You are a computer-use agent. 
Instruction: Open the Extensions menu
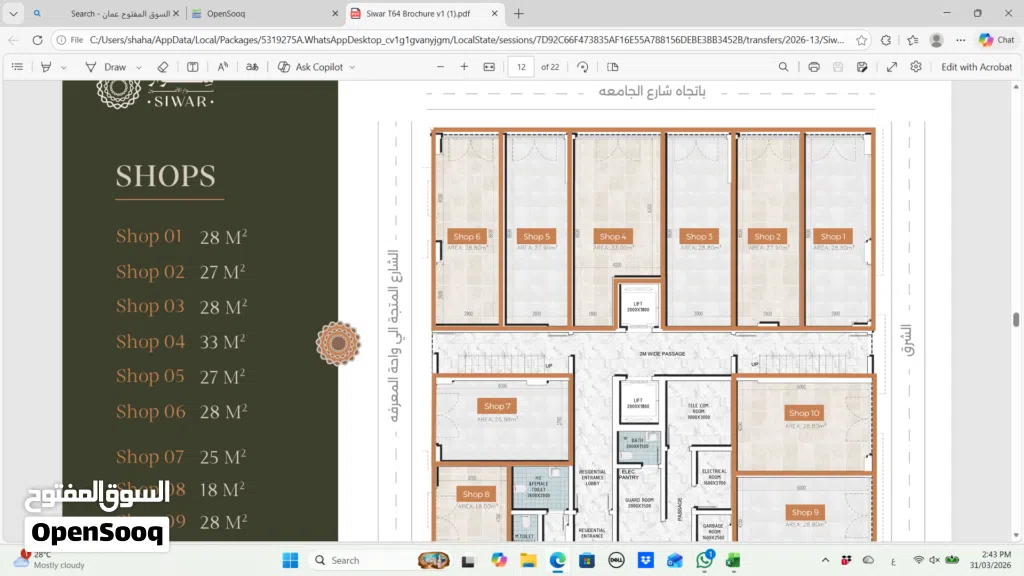(886, 40)
